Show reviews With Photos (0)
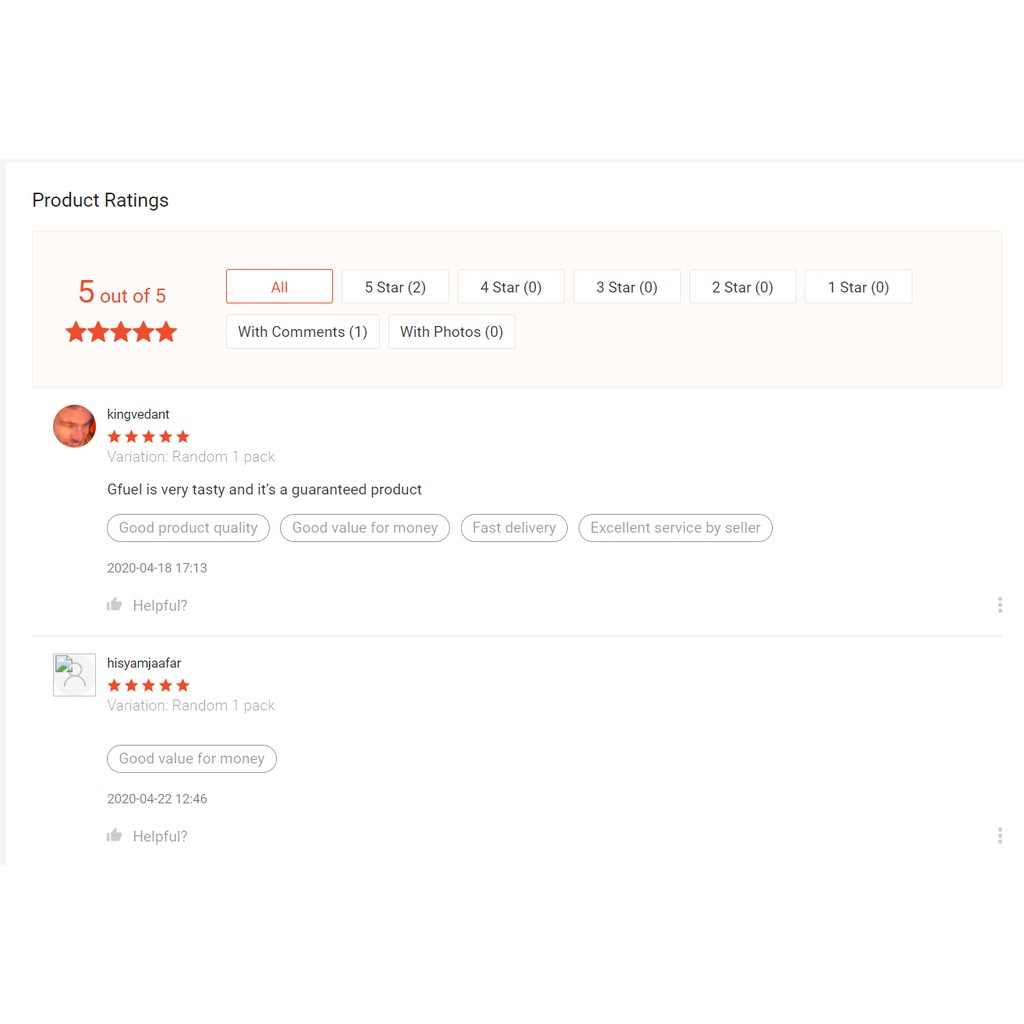This screenshot has height=1024, width=1024. [451, 332]
